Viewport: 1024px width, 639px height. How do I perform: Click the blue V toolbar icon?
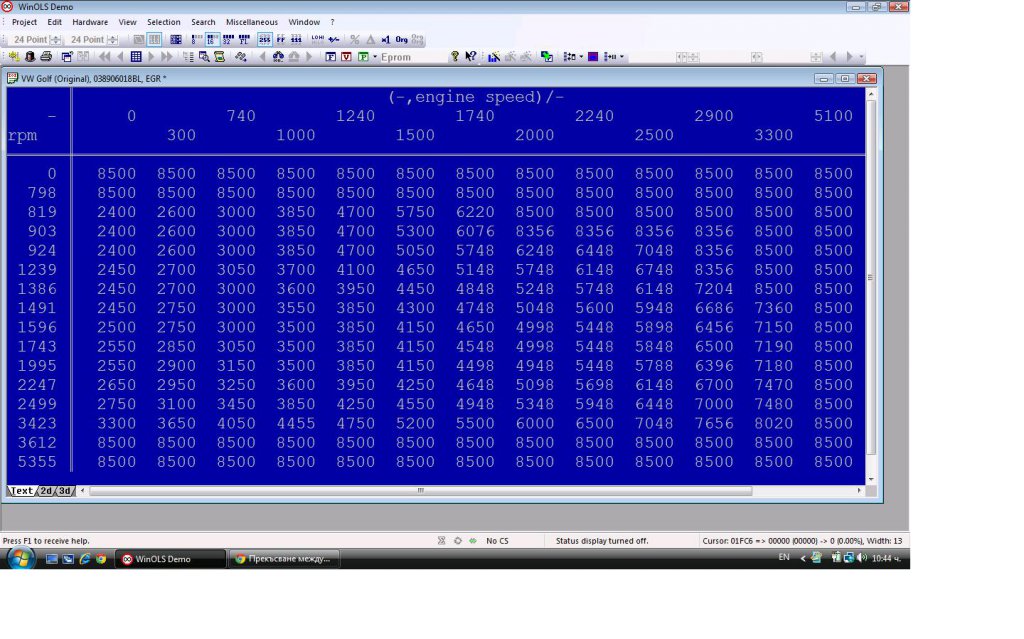pyautogui.click(x=347, y=57)
